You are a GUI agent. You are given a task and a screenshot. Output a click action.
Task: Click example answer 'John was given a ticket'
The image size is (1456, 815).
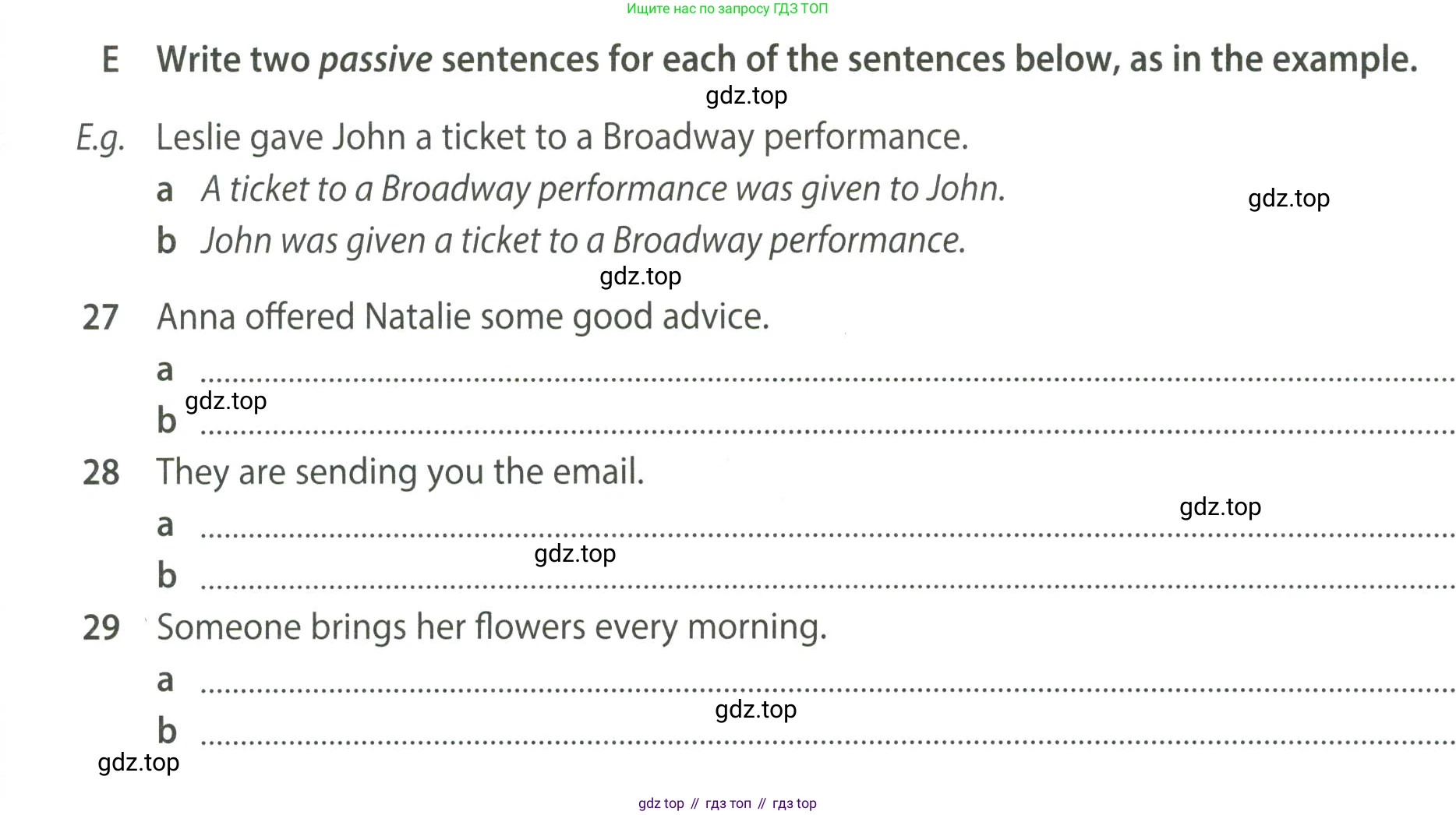[x=583, y=240]
